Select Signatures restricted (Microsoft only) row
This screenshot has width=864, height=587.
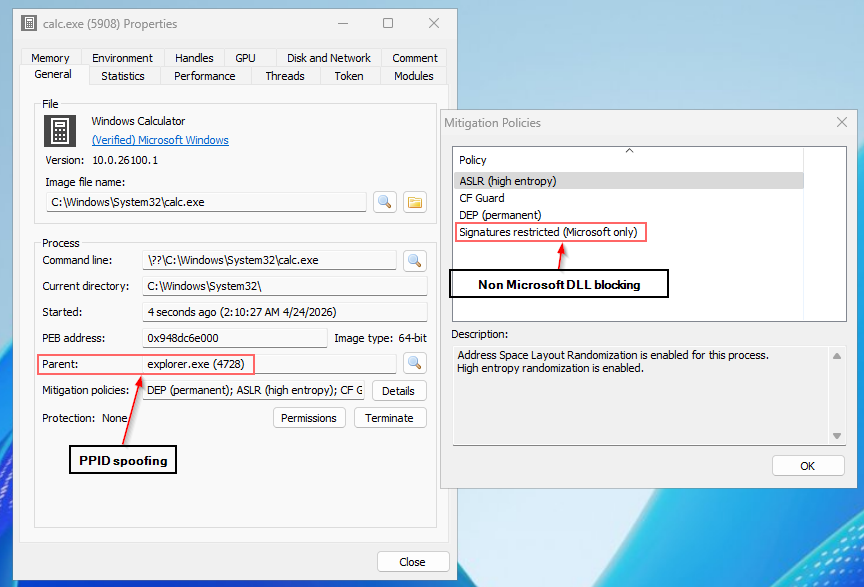point(629,232)
